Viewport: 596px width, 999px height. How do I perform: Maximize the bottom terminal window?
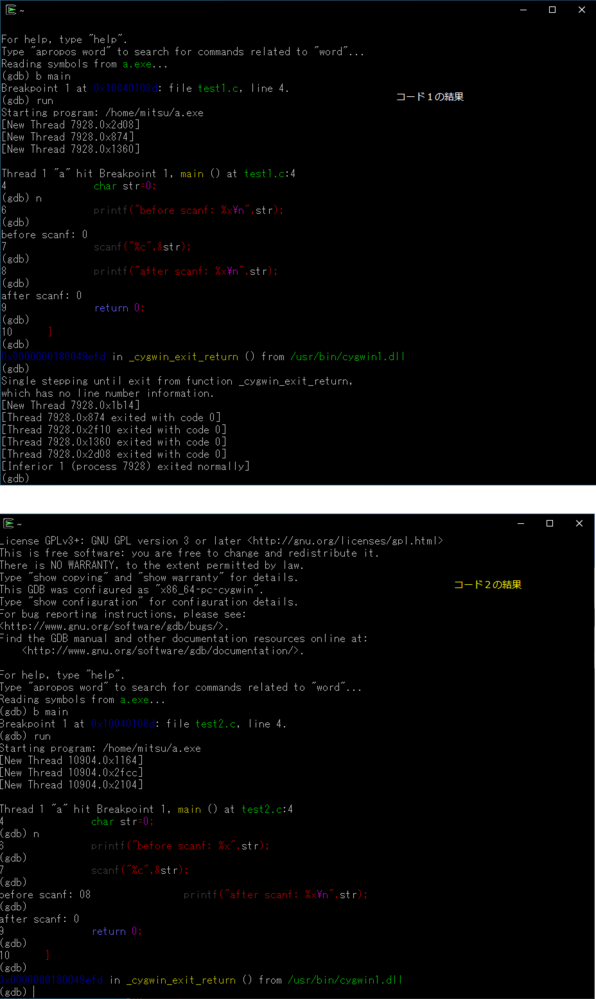(x=549, y=523)
